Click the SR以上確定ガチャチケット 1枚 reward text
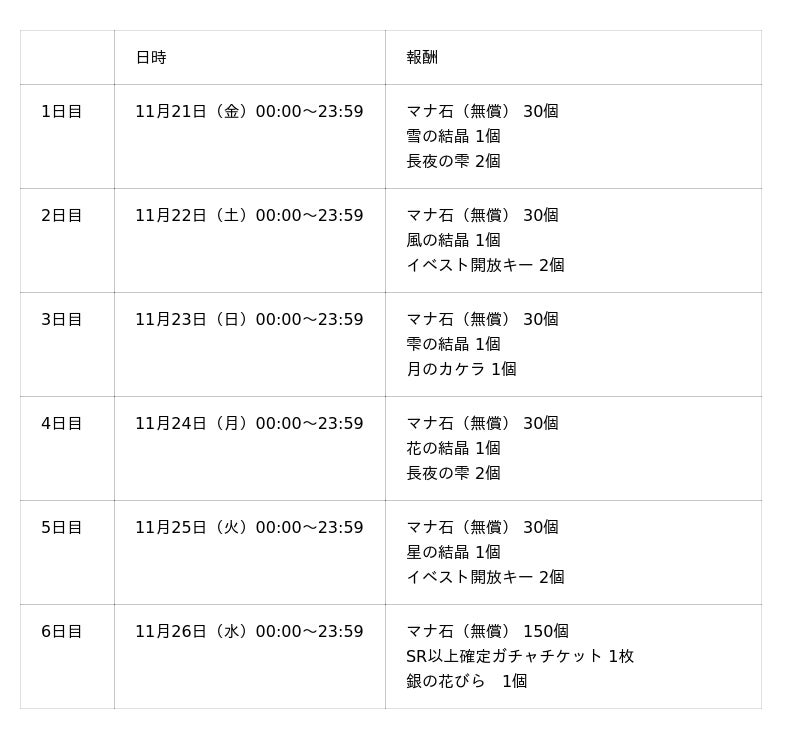The height and width of the screenshot is (739, 800). 520,657
